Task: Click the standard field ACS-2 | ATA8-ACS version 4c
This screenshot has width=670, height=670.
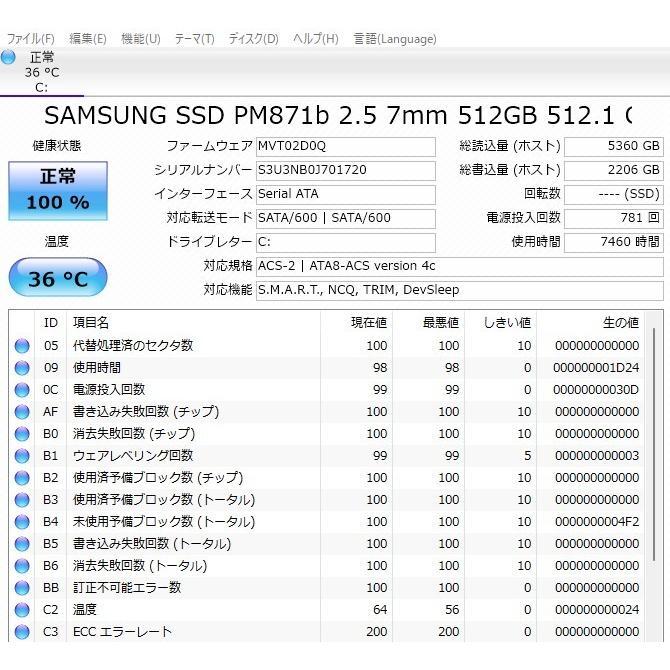Action: pos(460,267)
